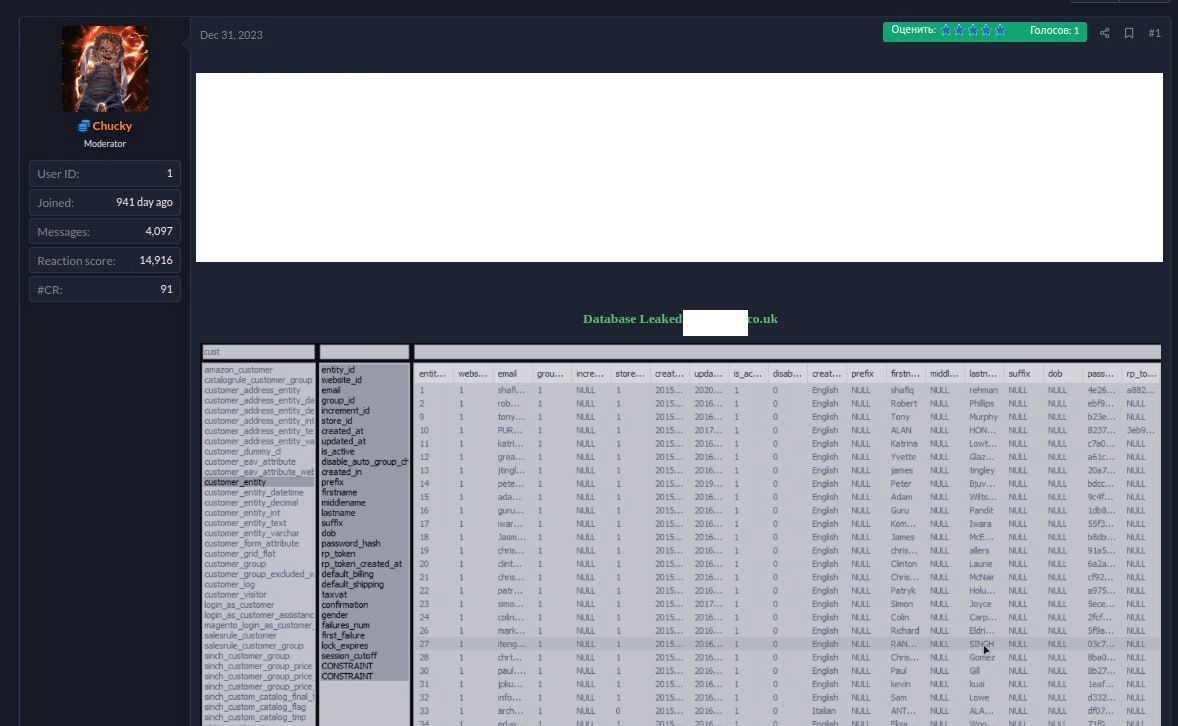
Task: Click the Dec 31, 2023 post timestamp
Action: click(231, 35)
